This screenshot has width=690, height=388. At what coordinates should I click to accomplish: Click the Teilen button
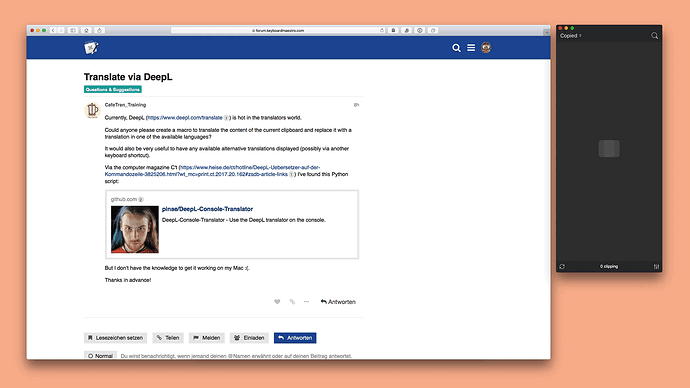click(168, 338)
